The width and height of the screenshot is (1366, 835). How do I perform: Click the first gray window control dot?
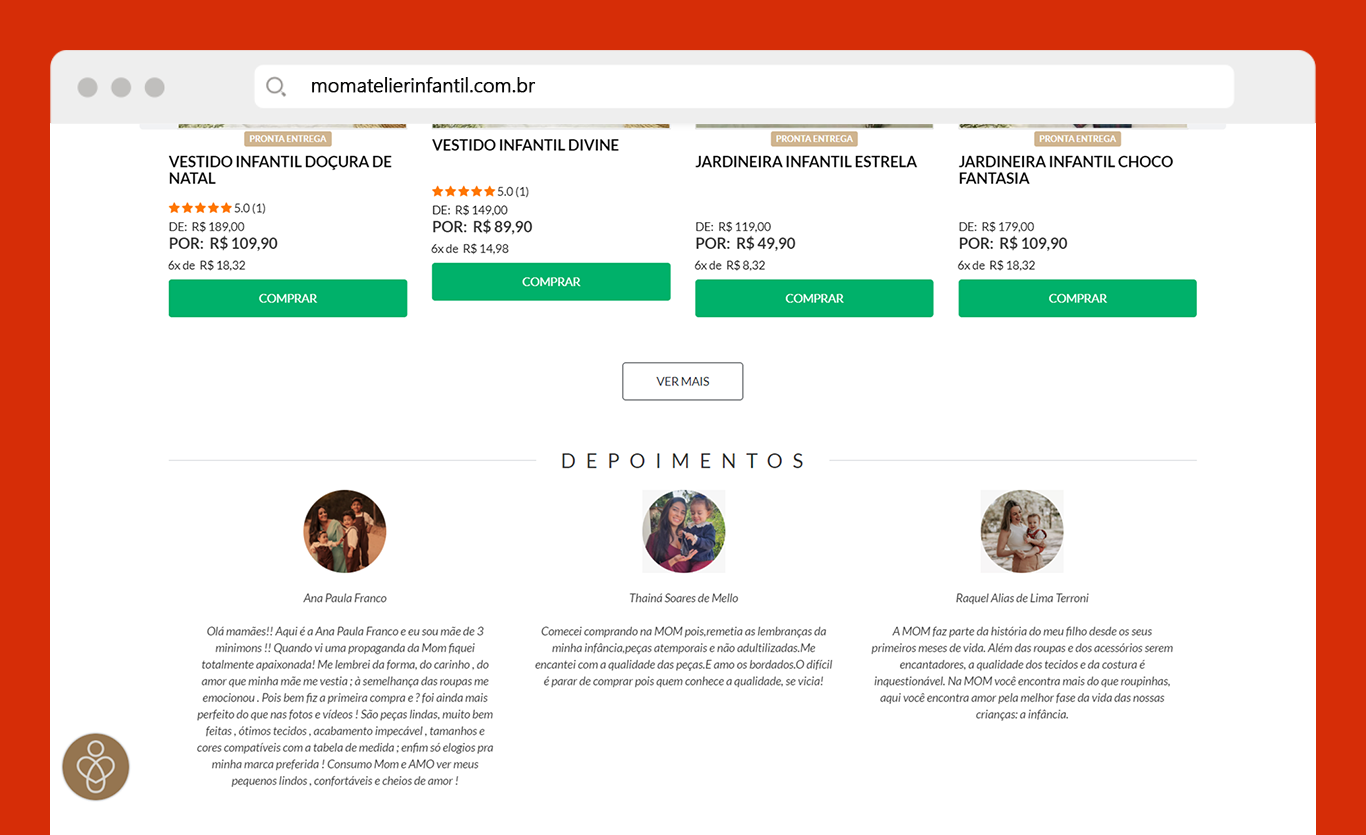tap(88, 87)
